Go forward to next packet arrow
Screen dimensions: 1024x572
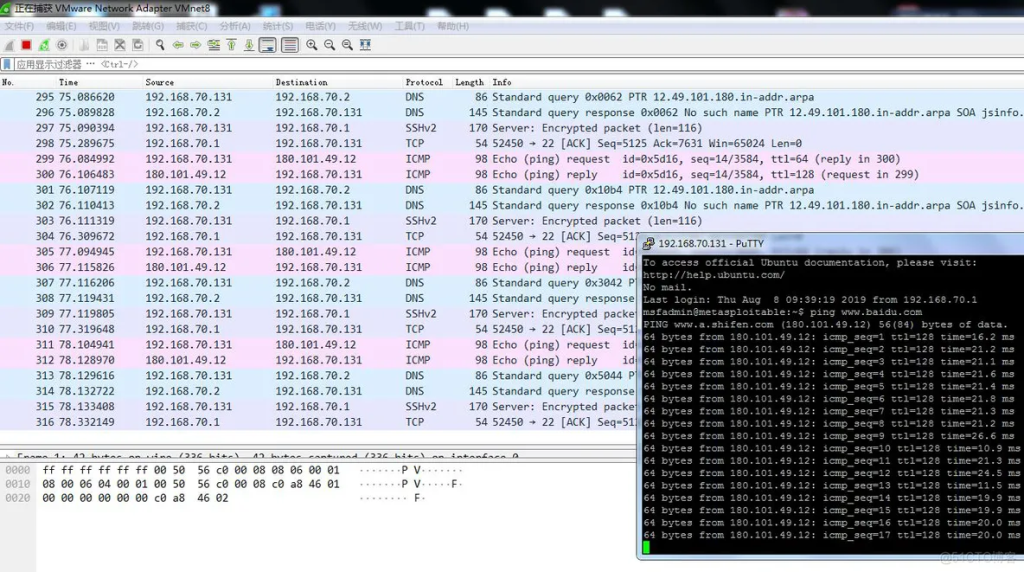click(x=195, y=45)
